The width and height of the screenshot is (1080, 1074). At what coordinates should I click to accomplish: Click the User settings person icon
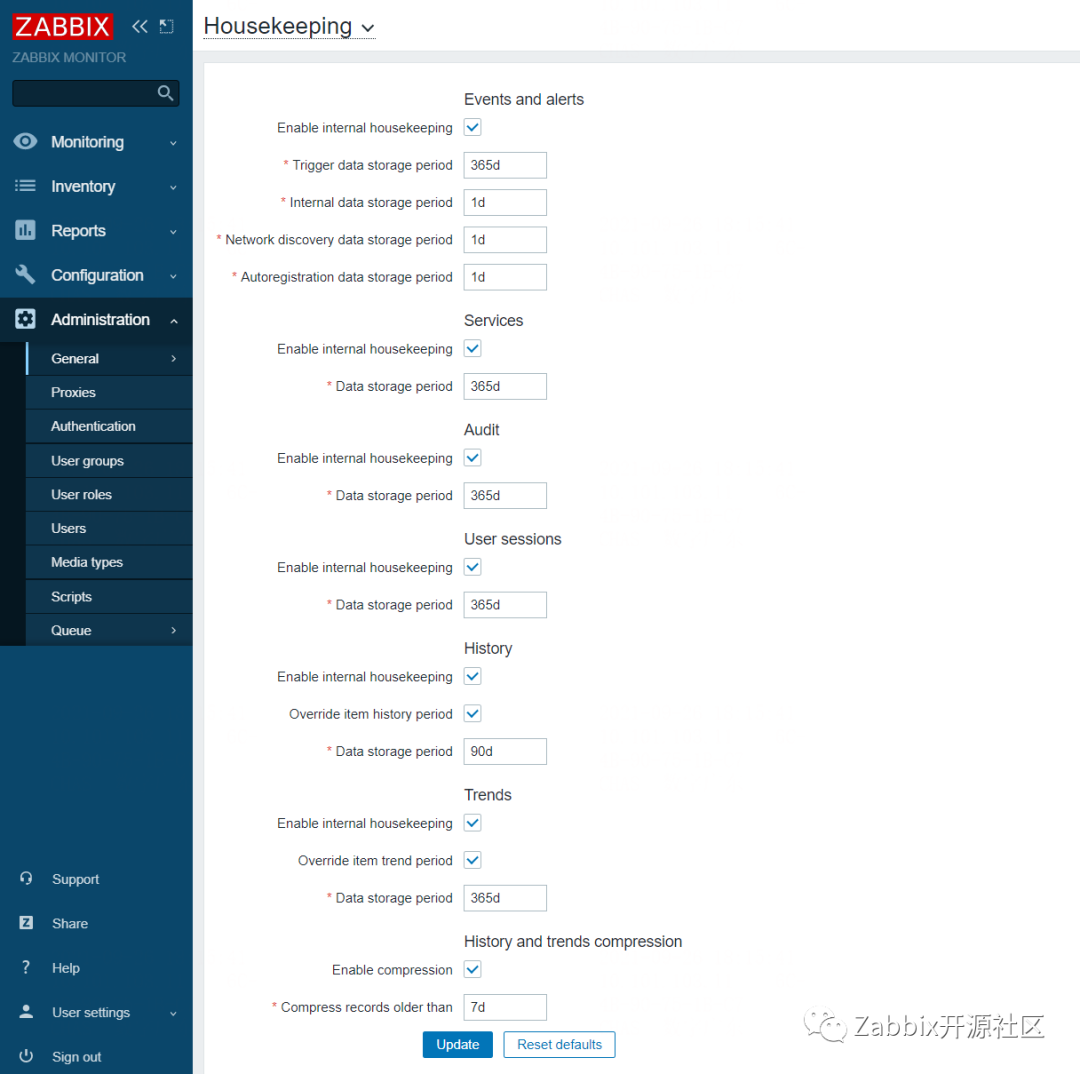pos(26,1011)
